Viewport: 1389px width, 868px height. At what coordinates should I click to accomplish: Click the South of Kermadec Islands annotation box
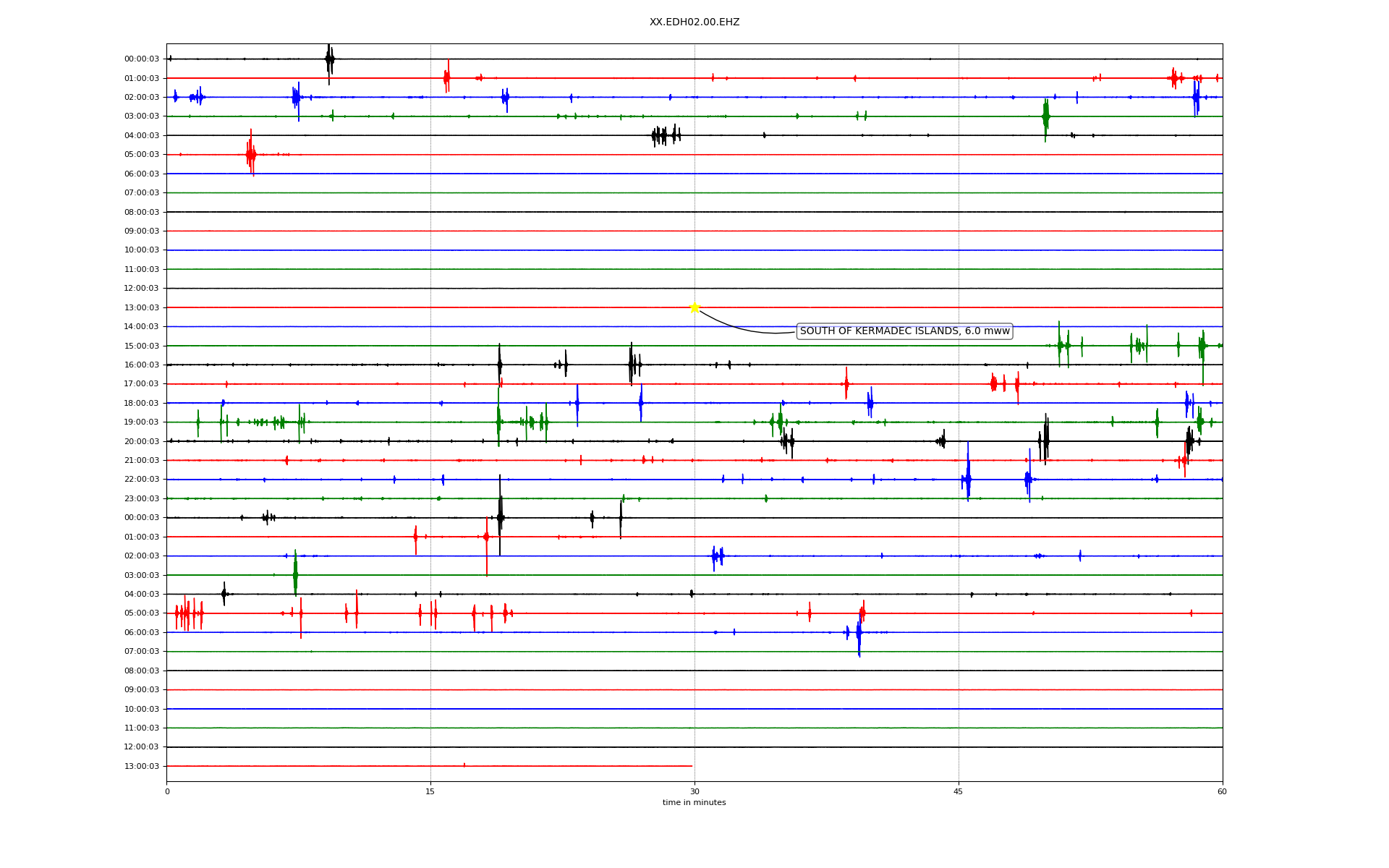point(904,331)
